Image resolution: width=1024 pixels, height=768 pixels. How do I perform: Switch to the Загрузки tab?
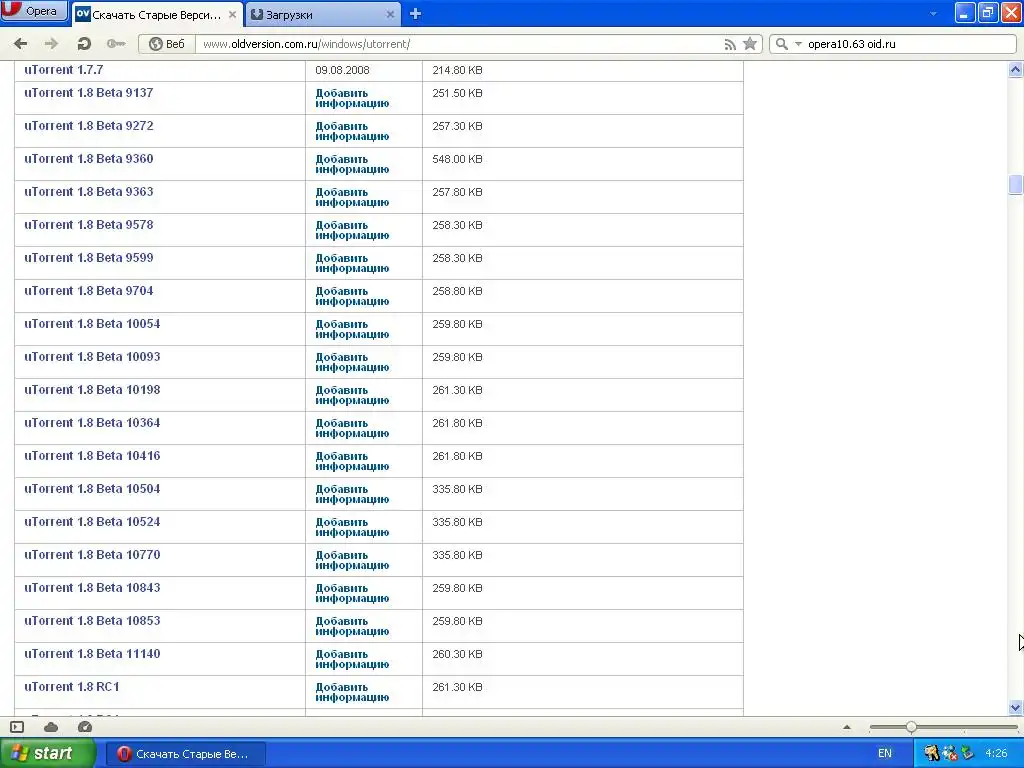click(x=323, y=14)
